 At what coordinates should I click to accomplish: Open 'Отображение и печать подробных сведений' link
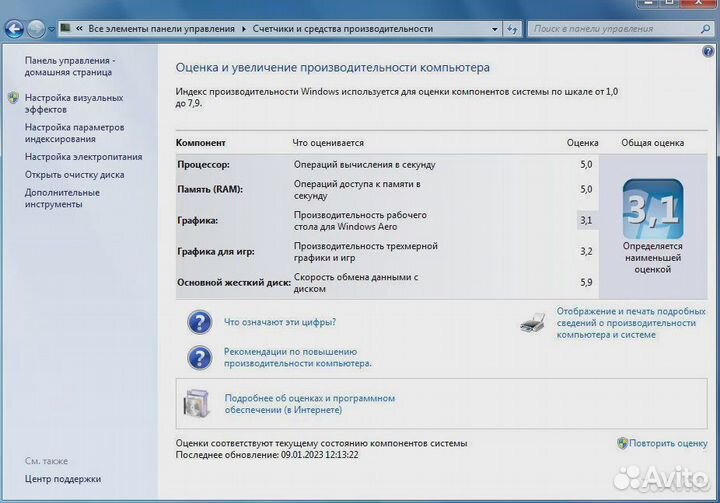(631, 323)
